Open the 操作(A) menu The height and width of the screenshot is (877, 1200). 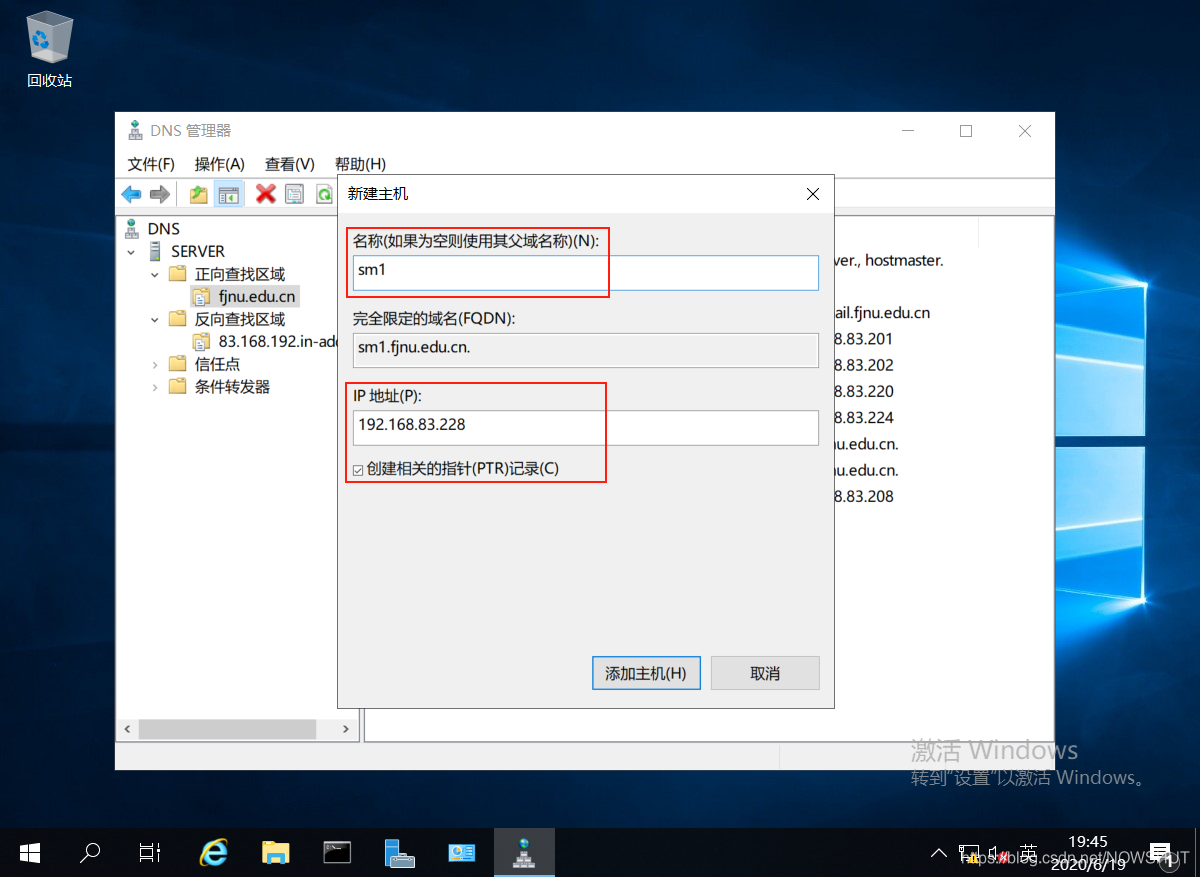[219, 164]
